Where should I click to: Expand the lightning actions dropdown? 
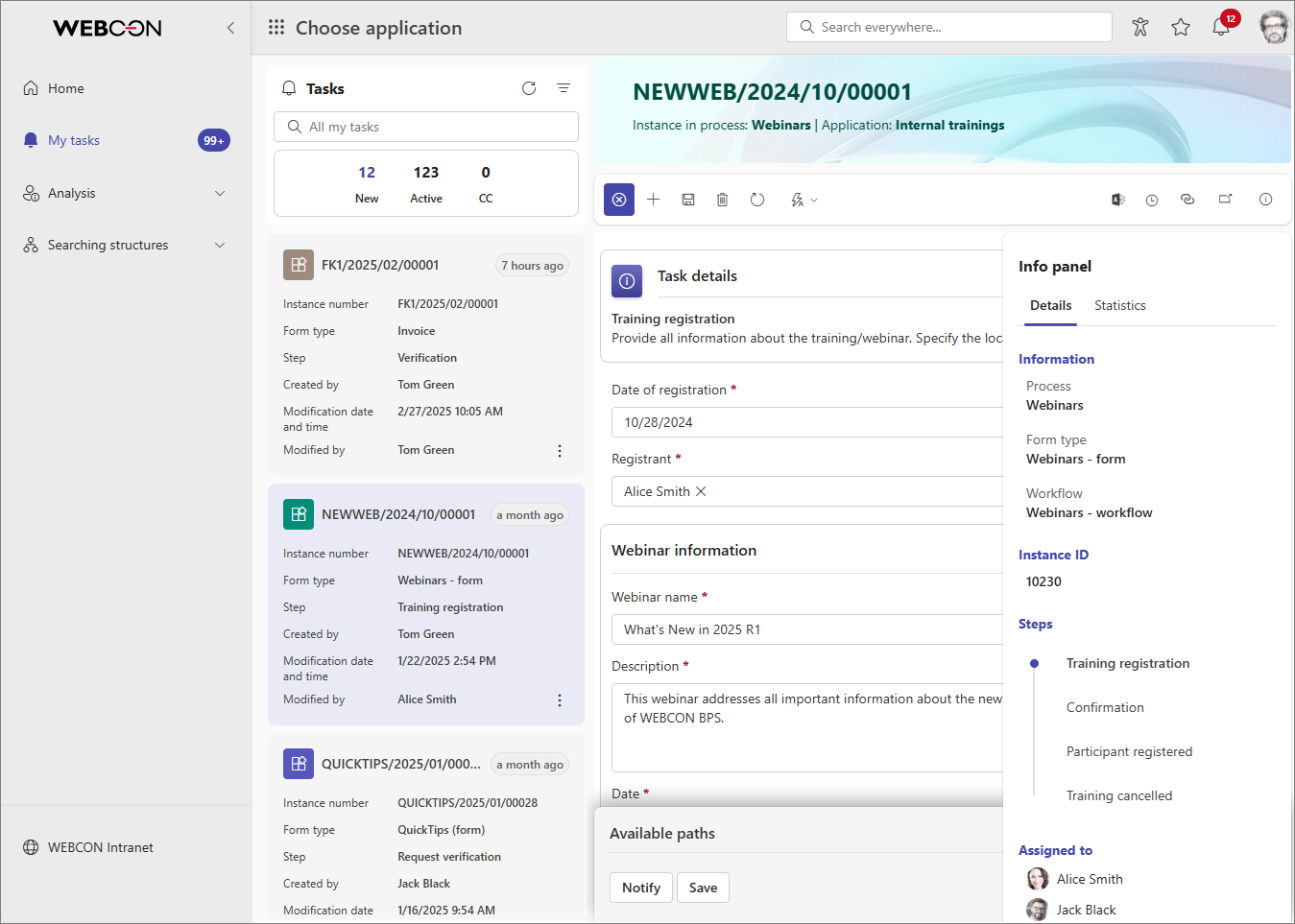(x=803, y=200)
